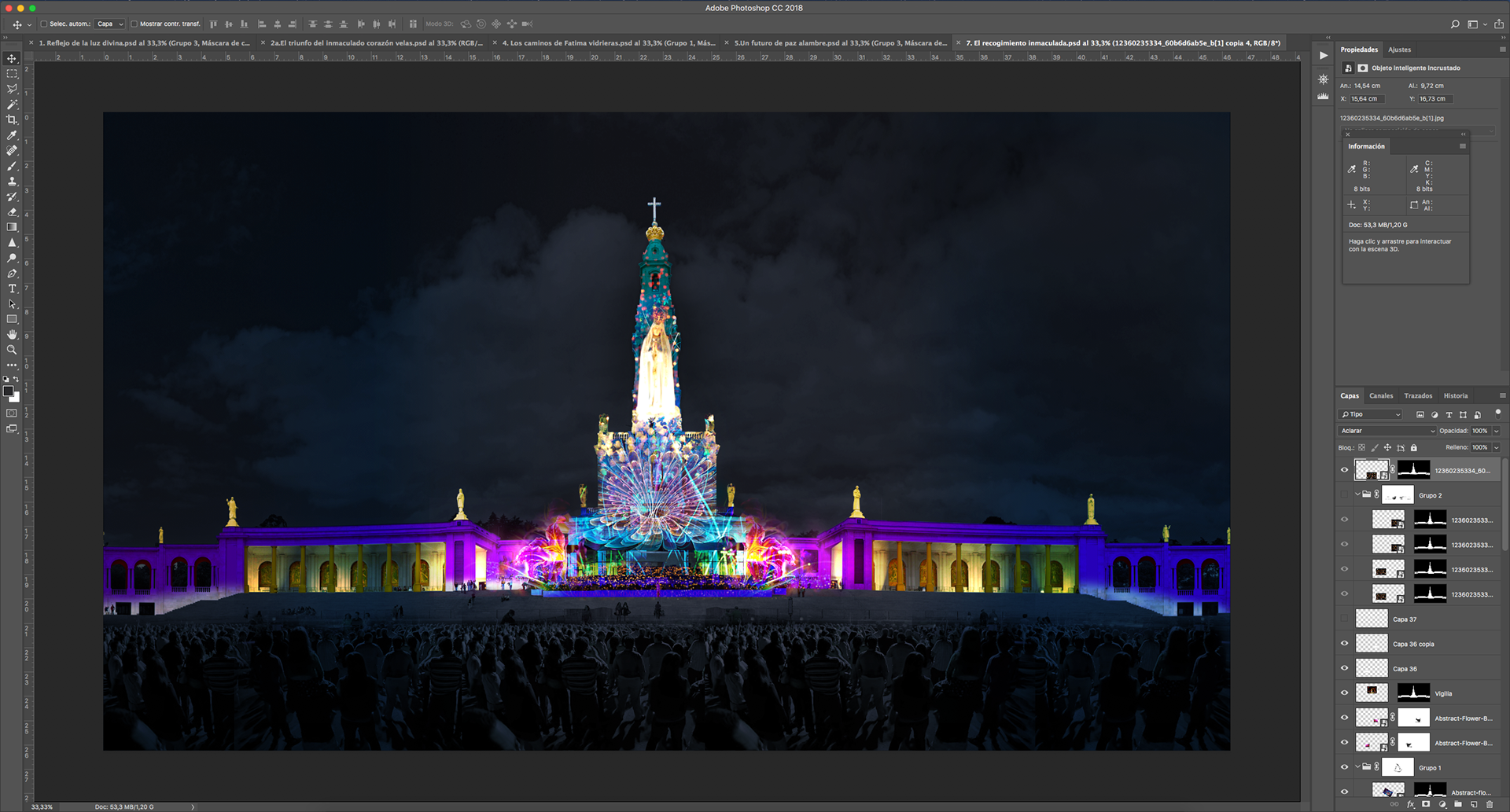This screenshot has width=1510, height=812.
Task: Click the Vigilia layer mask thumbnail
Action: 1413,693
